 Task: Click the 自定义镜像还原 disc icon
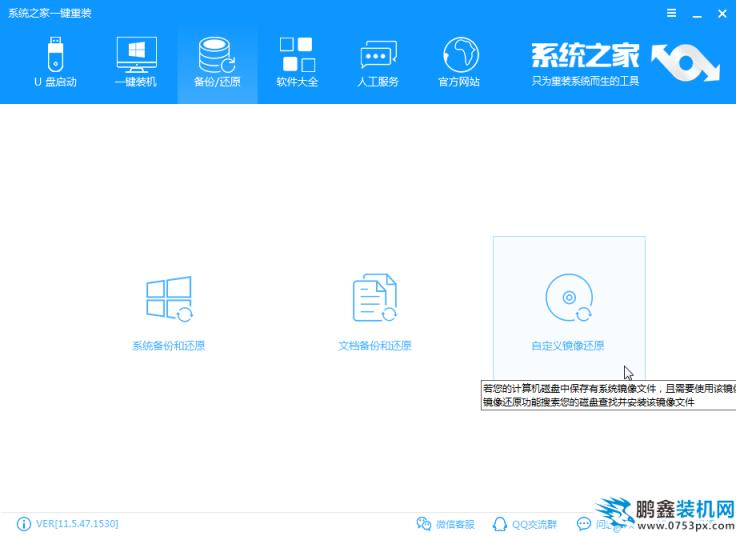(x=569, y=298)
